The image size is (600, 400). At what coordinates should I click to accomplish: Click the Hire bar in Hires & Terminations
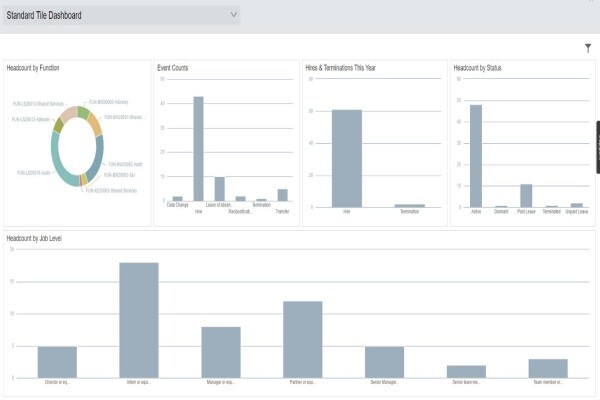pos(347,159)
